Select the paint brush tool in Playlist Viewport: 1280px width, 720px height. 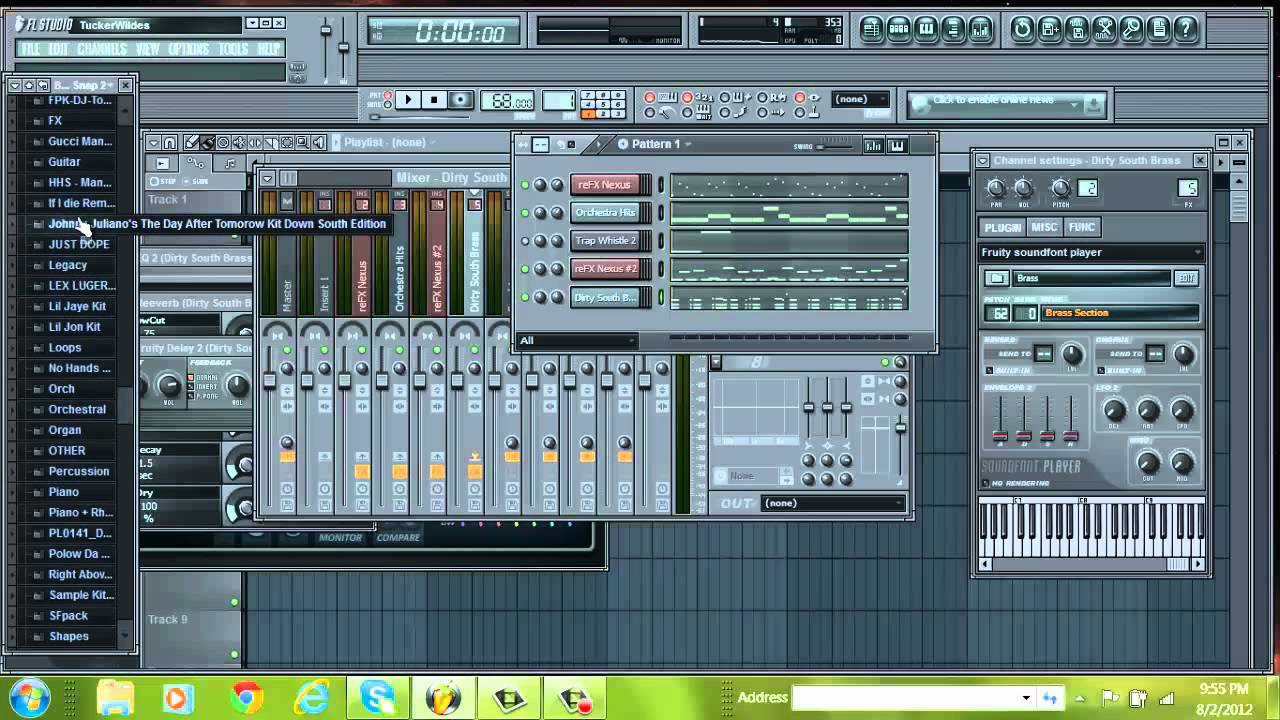tap(207, 143)
